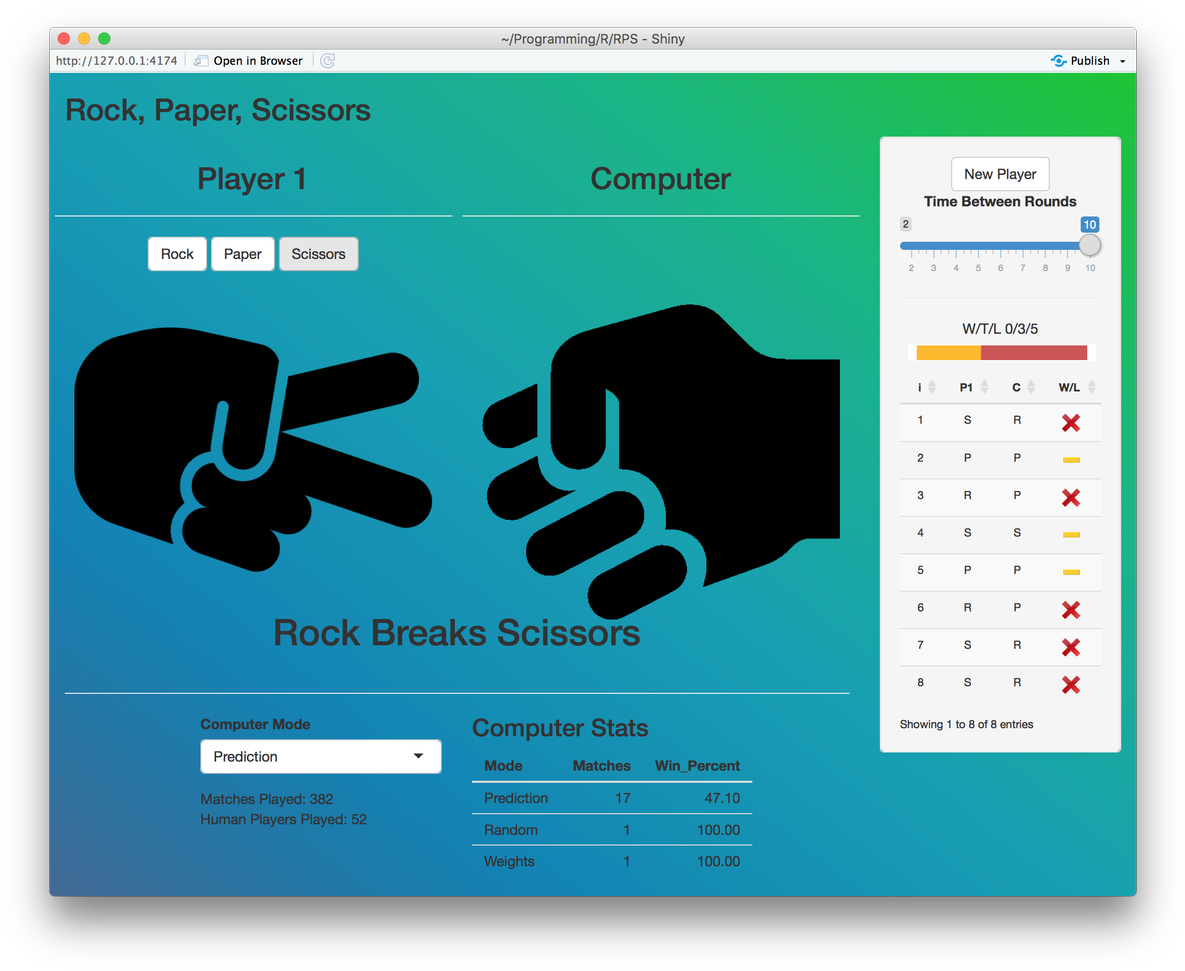Sort table by the i column
Screen dimensions: 1185x971
(x=925, y=387)
